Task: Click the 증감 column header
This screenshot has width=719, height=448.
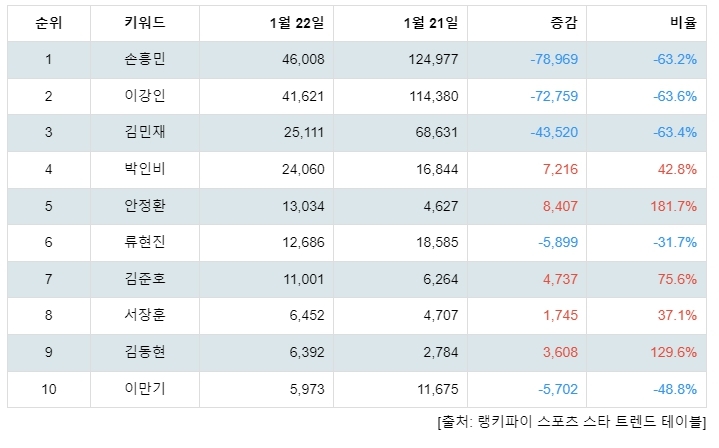Action: [x=564, y=22]
